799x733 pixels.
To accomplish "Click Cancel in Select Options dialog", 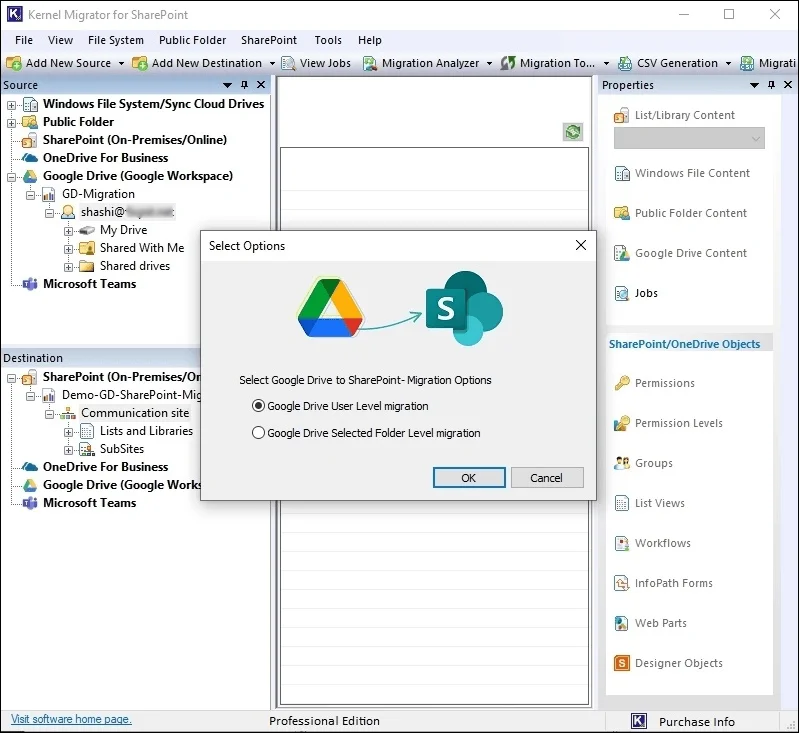I will click(x=547, y=478).
